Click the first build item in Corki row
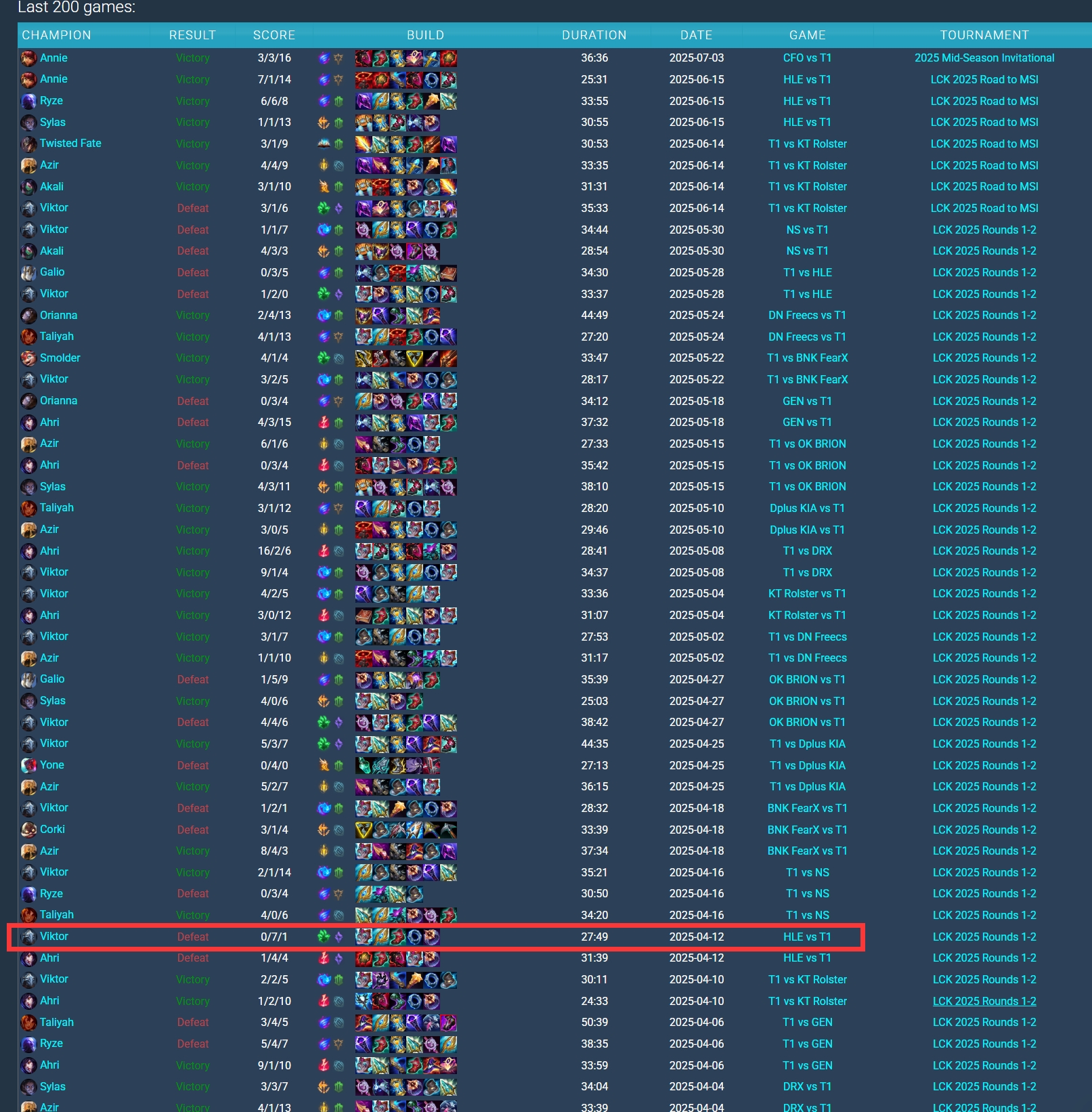The image size is (1092, 1112). [364, 830]
